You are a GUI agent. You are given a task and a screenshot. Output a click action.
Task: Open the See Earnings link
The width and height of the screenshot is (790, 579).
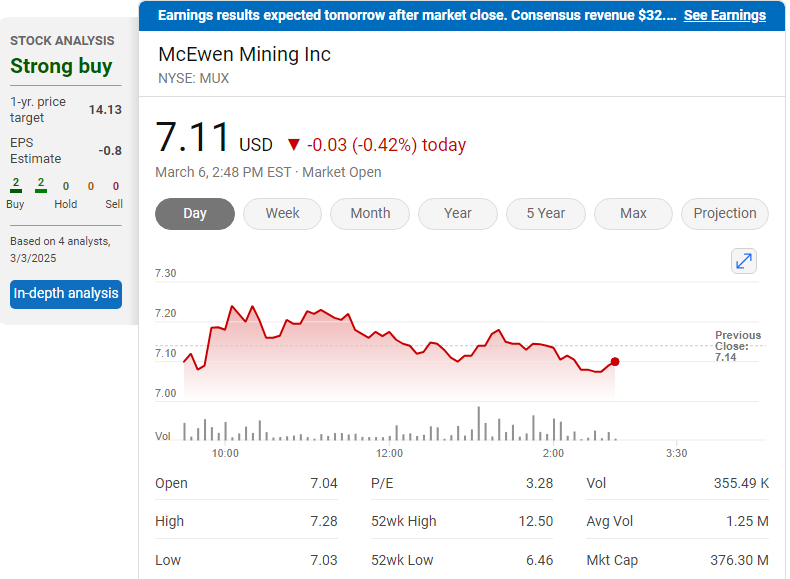(x=724, y=15)
